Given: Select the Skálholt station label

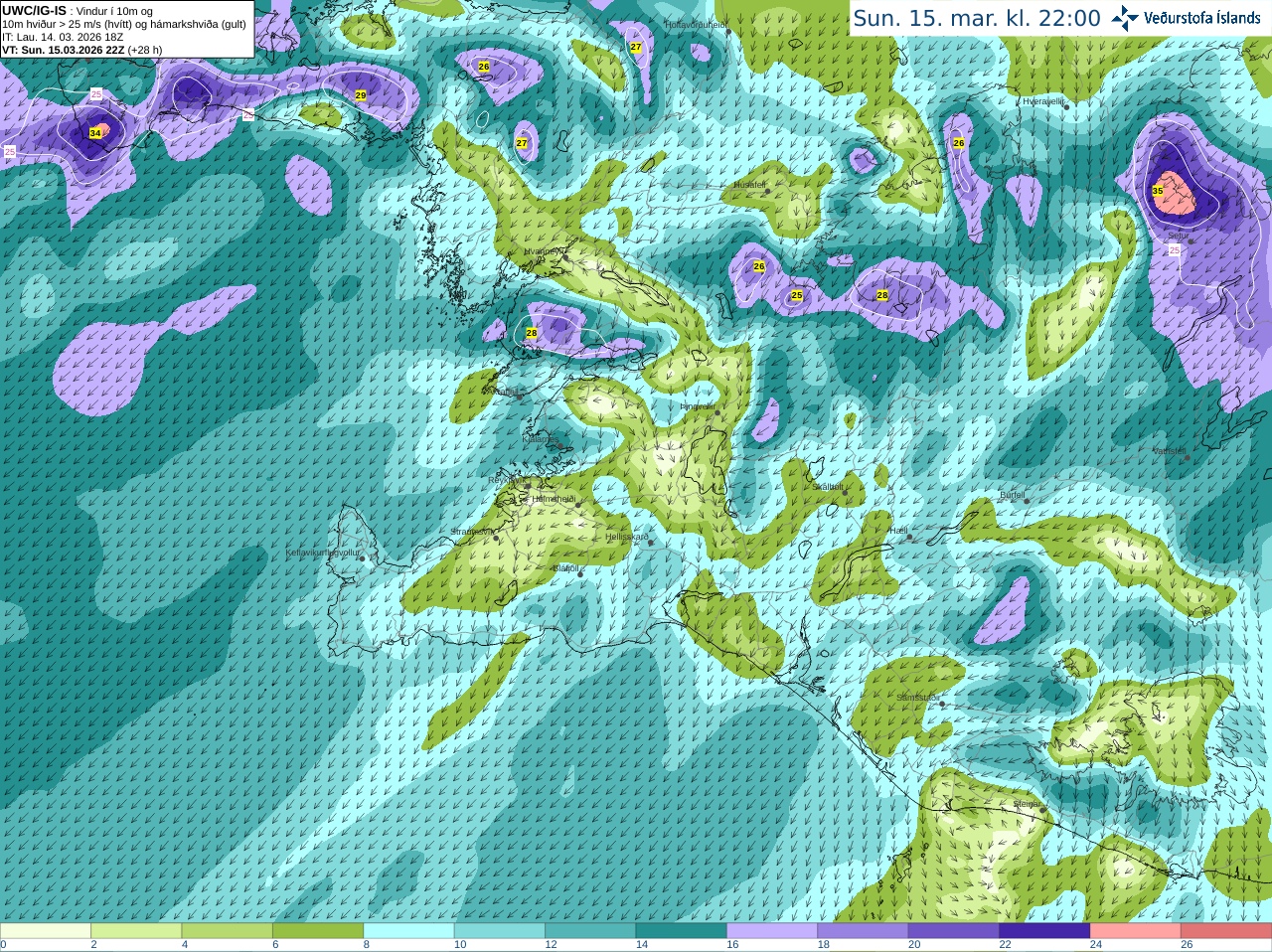Looking at the screenshot, I should 828,487.
